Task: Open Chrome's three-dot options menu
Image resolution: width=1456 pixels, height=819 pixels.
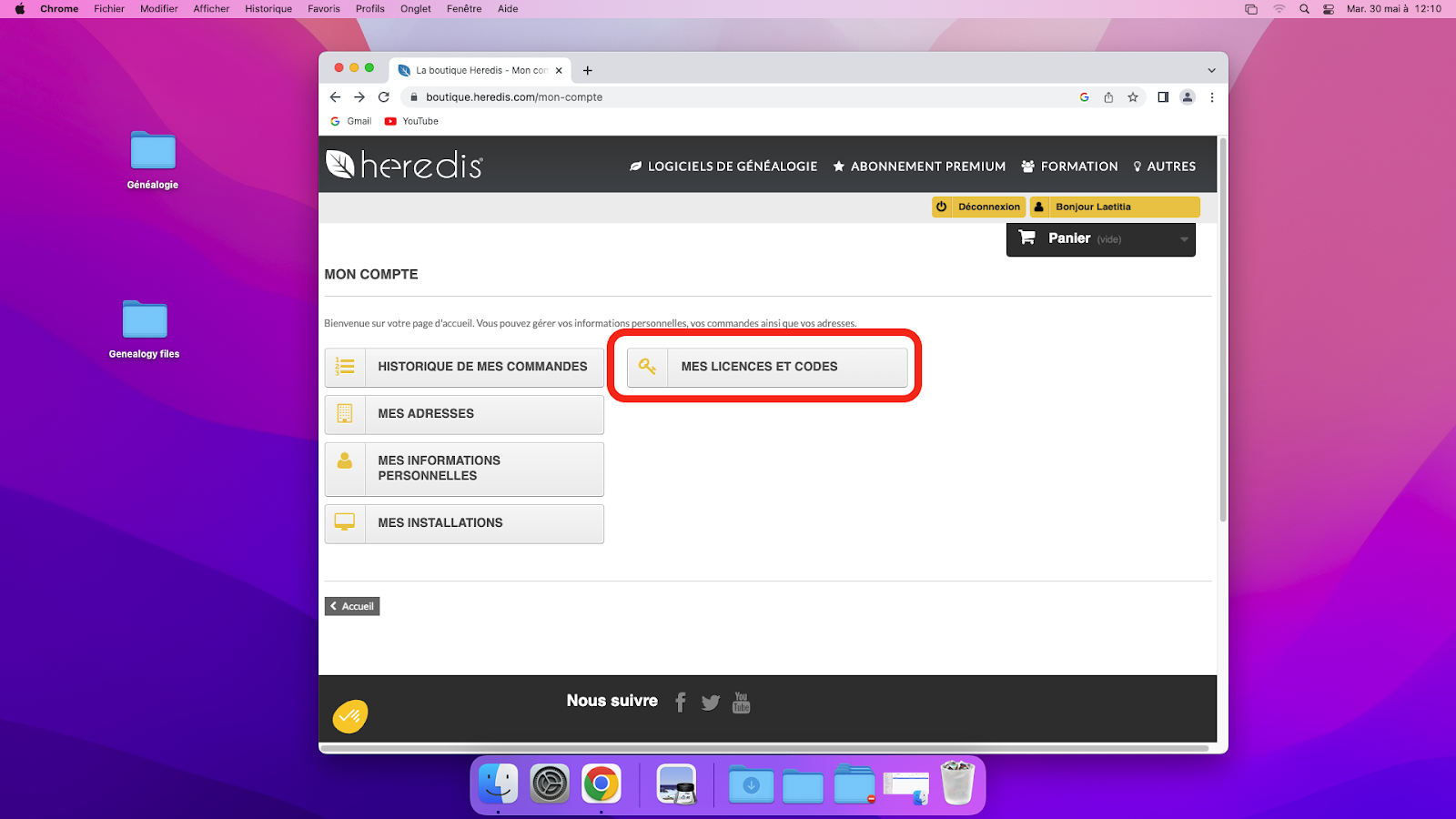Action: (1211, 97)
